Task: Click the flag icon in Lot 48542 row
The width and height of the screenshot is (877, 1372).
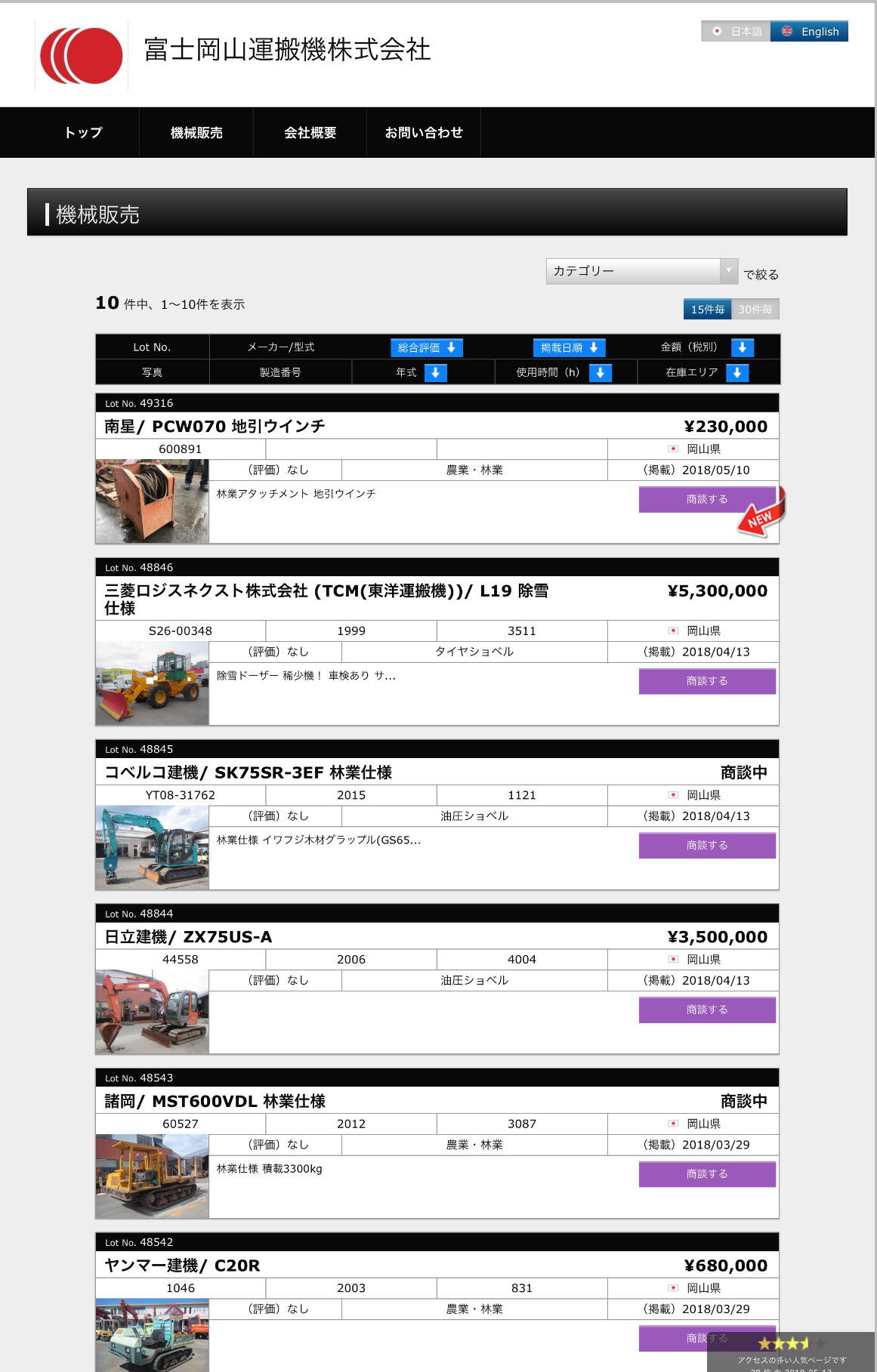Action: click(x=673, y=1288)
